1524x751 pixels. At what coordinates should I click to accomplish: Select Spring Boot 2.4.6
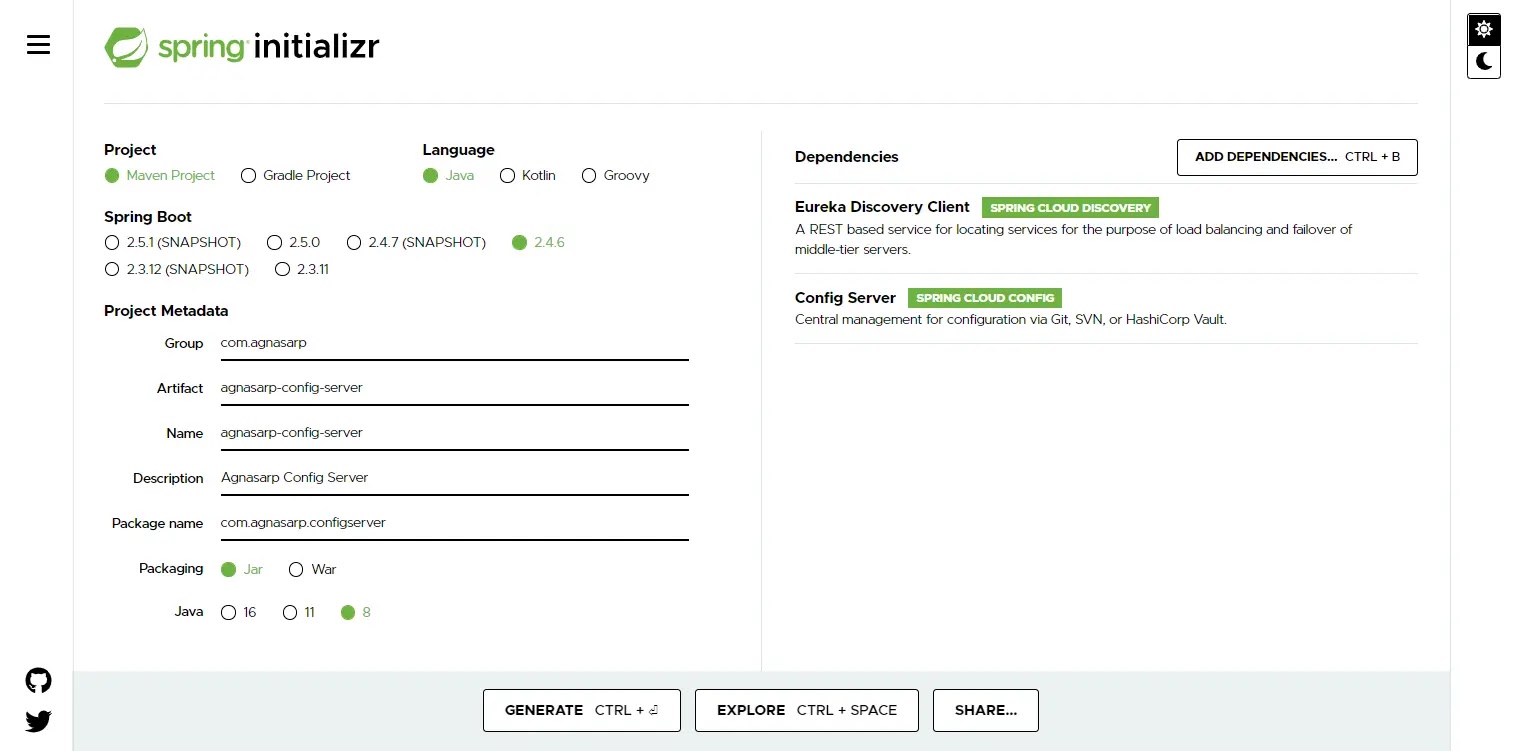click(x=538, y=242)
